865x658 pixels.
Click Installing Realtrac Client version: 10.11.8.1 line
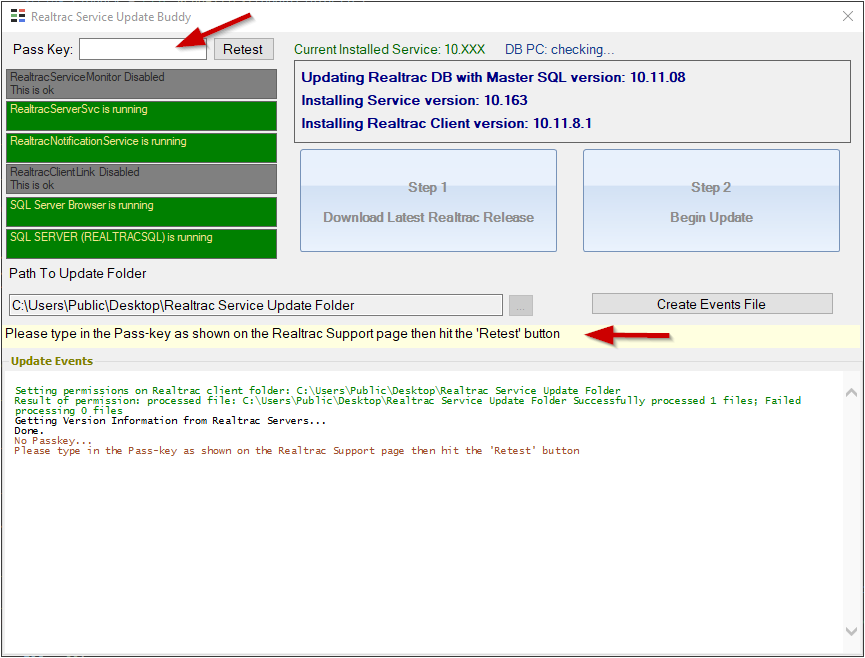[x=446, y=124]
